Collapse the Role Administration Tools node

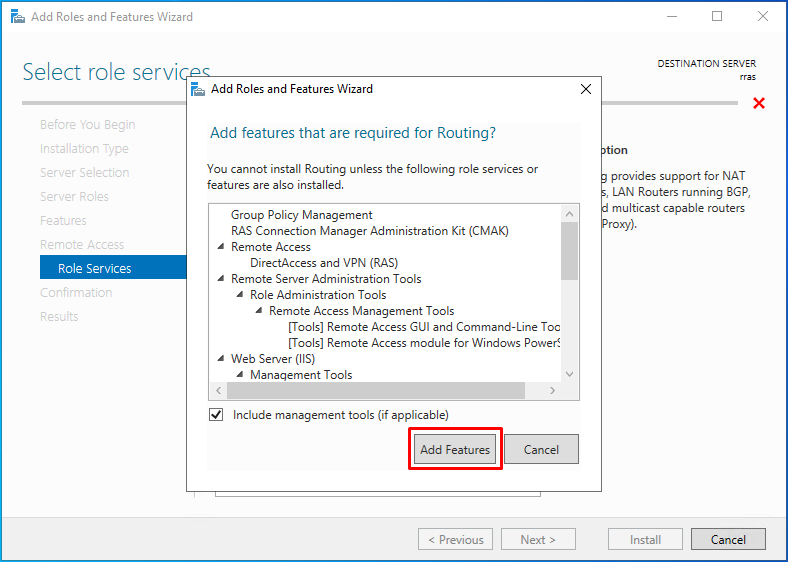point(240,295)
